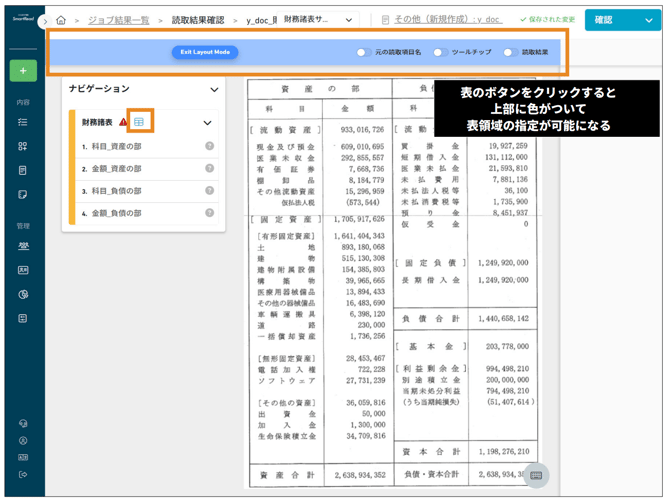670x503 pixels.
Task: Open the 財務諸表サ... document dropdown
Action: [318, 20]
